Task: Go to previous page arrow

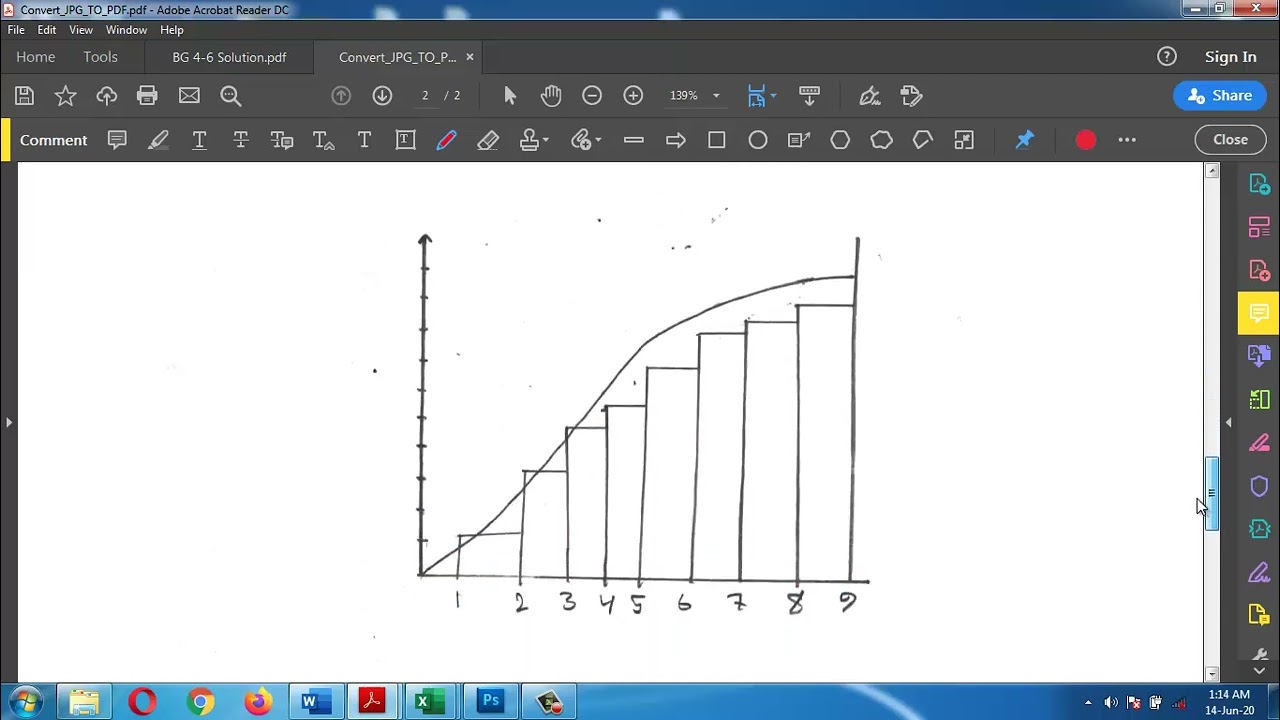Action: 341,96
